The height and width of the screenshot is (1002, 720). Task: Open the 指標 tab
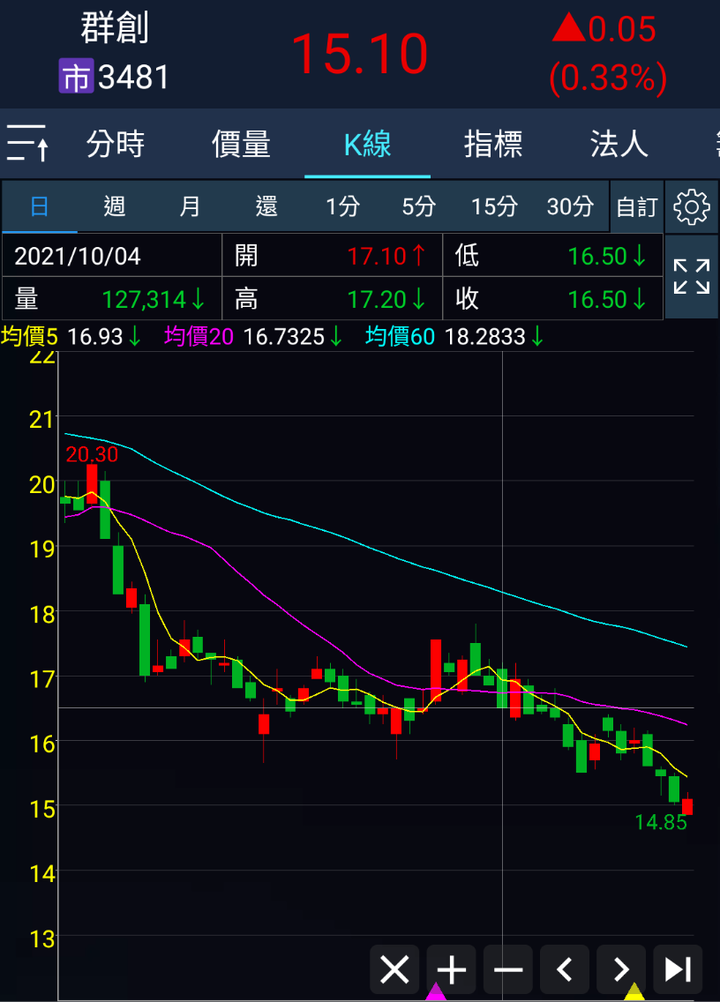point(493,144)
